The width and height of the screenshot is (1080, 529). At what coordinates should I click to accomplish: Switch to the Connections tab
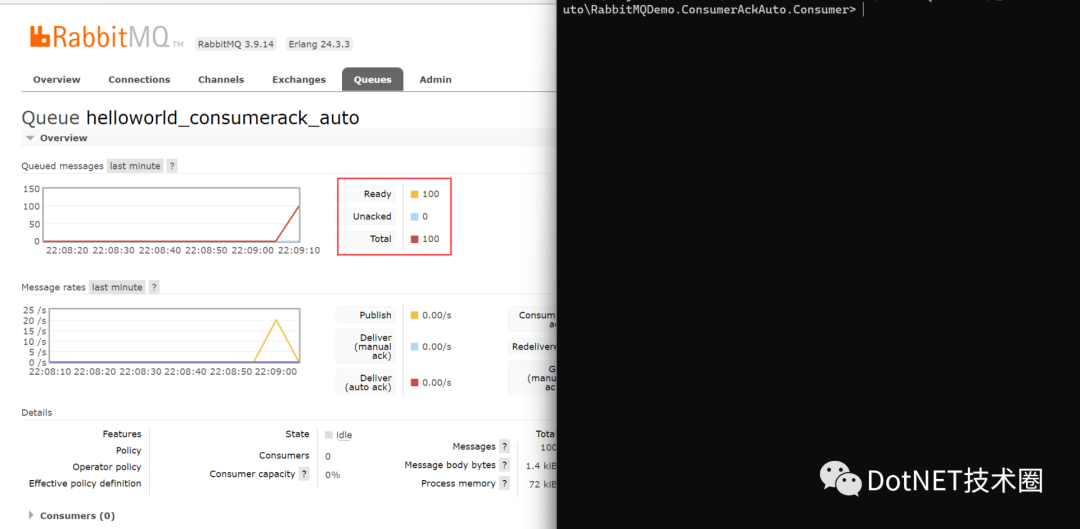pyautogui.click(x=139, y=79)
